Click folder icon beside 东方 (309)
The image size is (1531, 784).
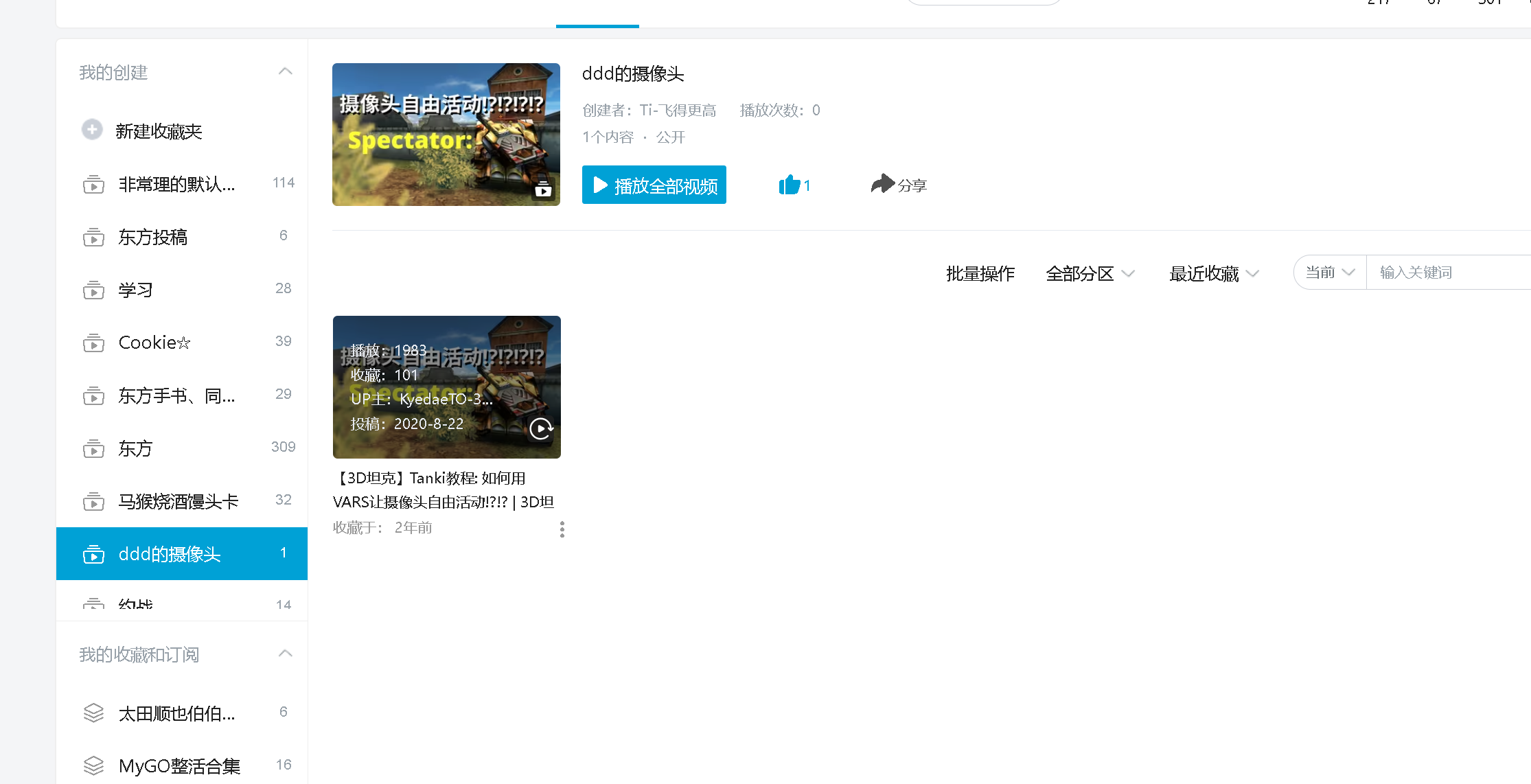[93, 448]
